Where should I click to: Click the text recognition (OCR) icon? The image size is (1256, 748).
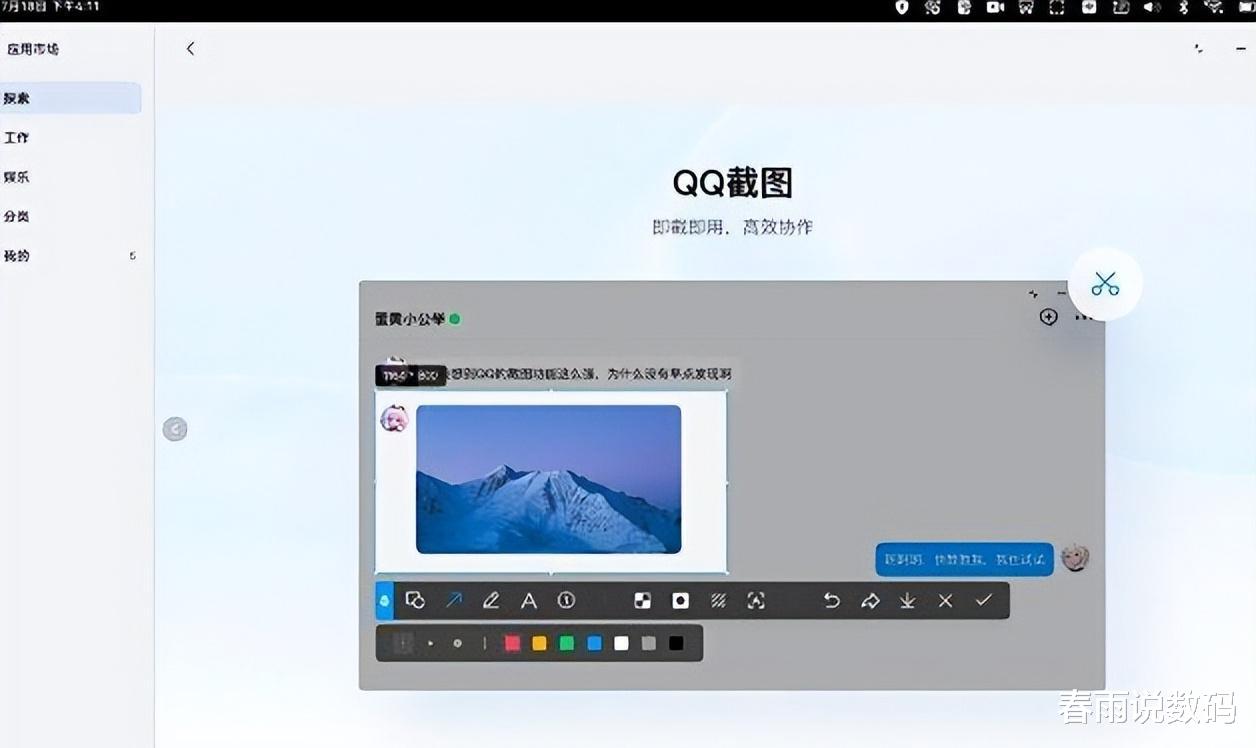(x=756, y=600)
